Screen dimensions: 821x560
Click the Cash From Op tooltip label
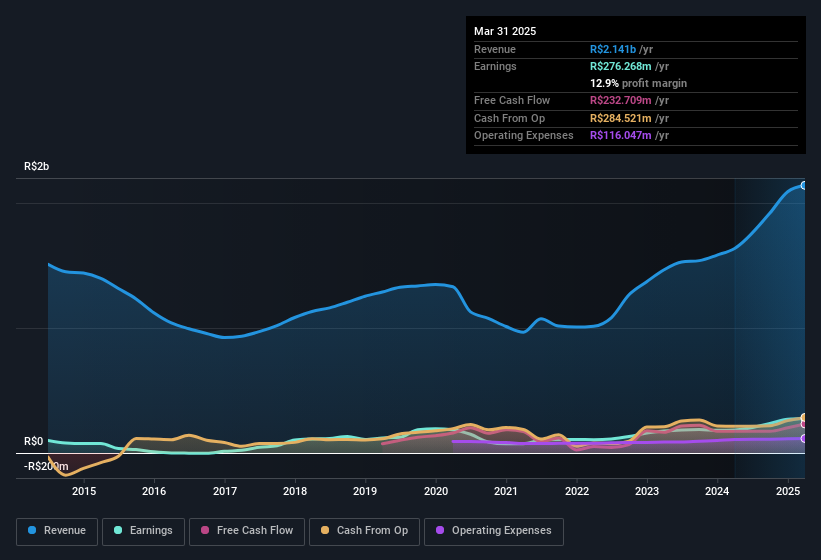tap(509, 118)
